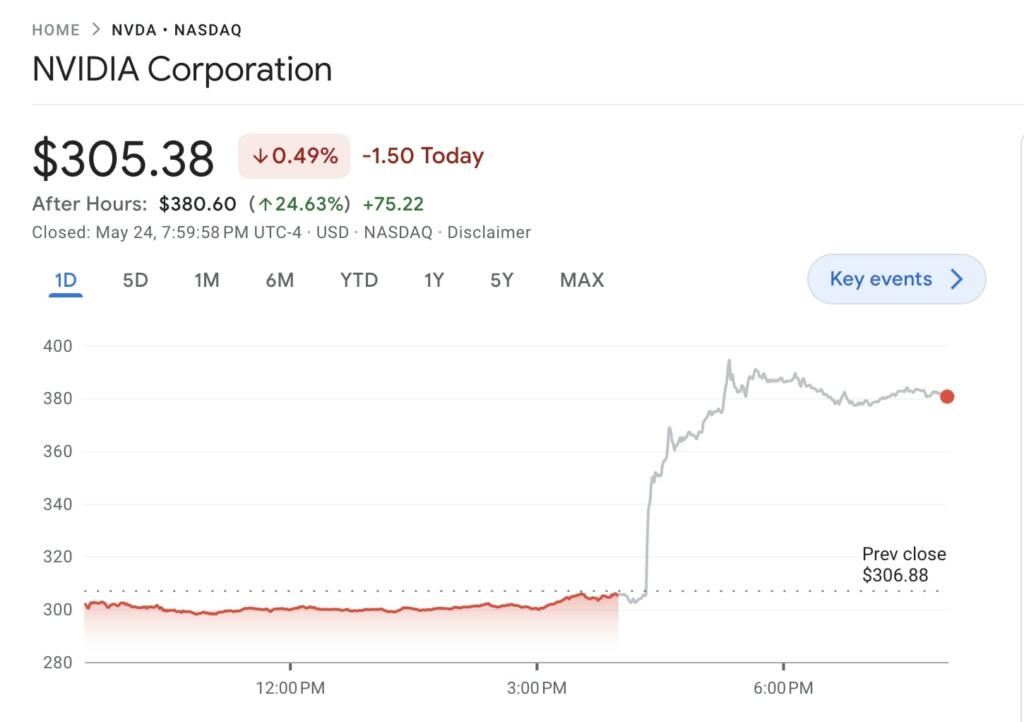
Task: Click the 1M tab label
Action: [207, 280]
